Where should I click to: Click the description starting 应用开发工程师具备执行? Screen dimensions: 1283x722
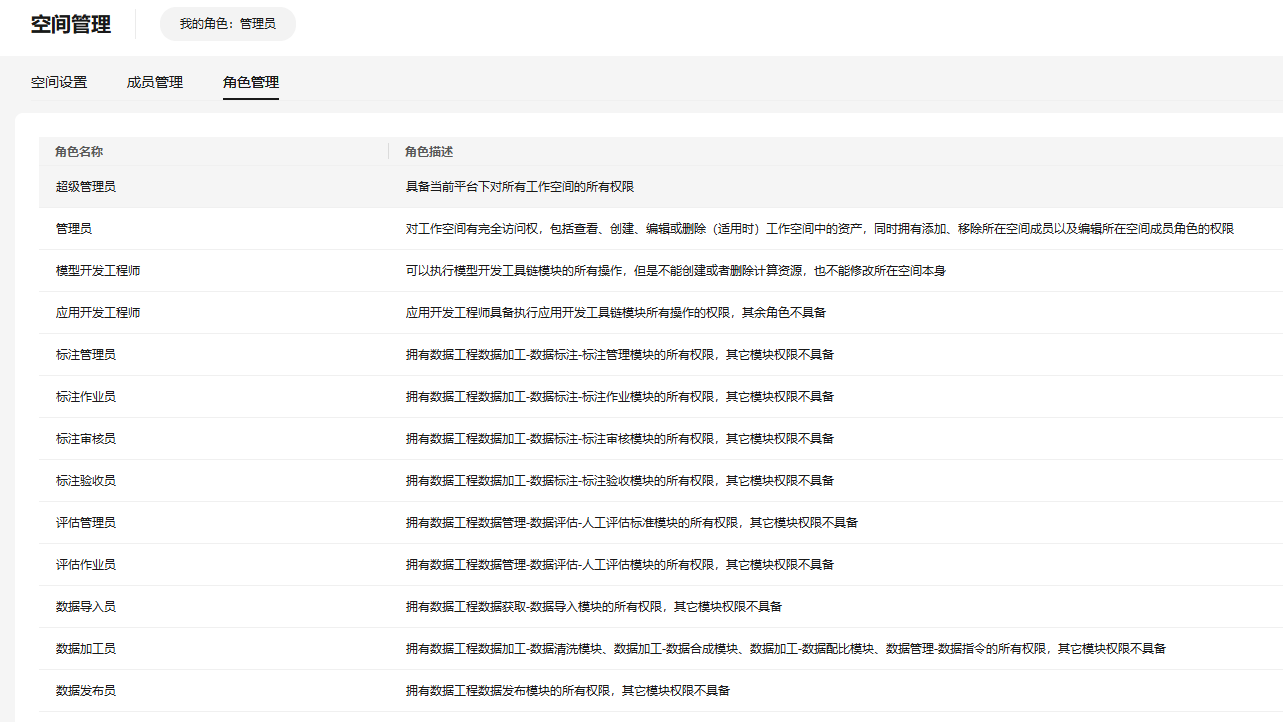[x=616, y=313]
